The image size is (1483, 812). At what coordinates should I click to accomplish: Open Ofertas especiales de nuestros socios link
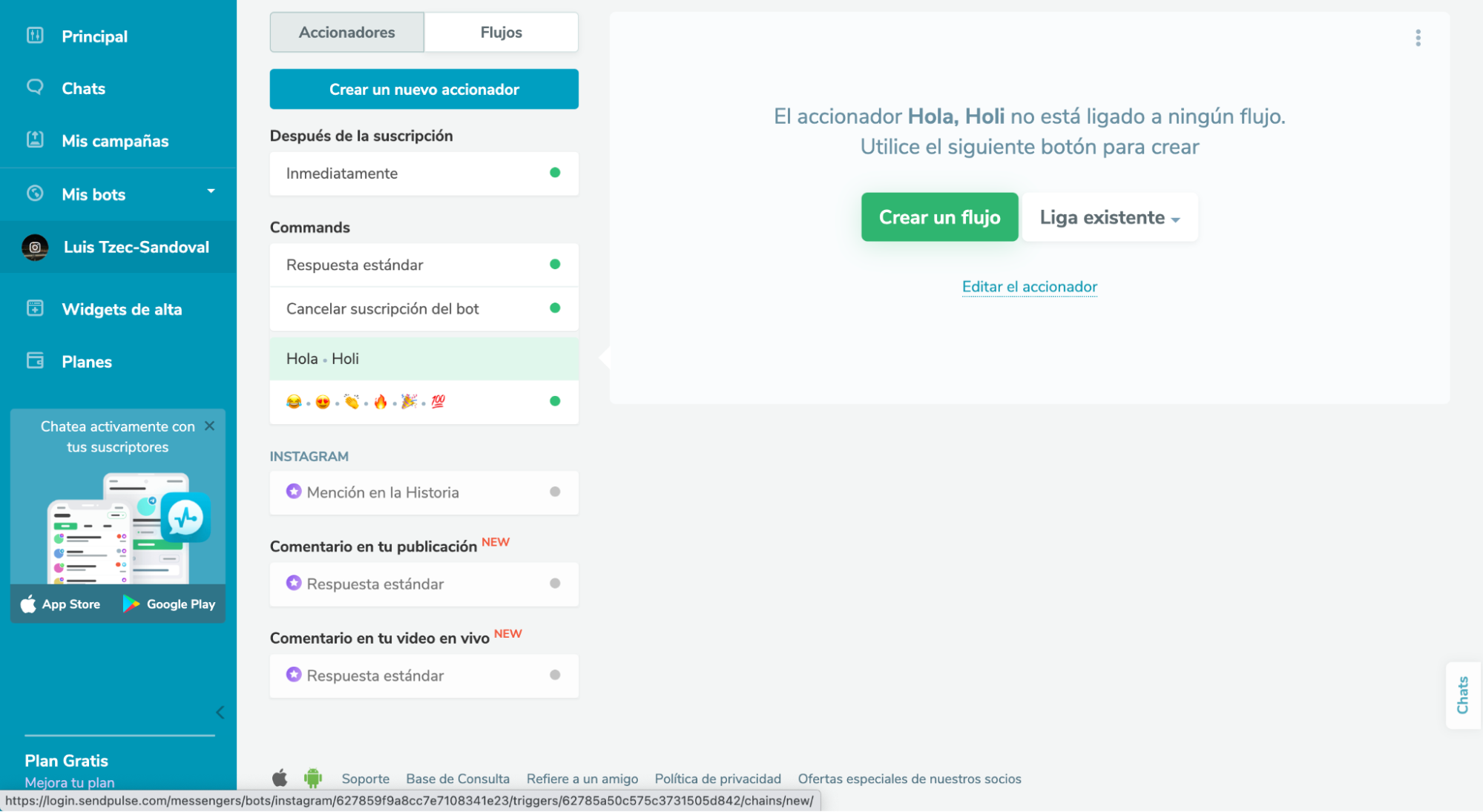pos(910,779)
